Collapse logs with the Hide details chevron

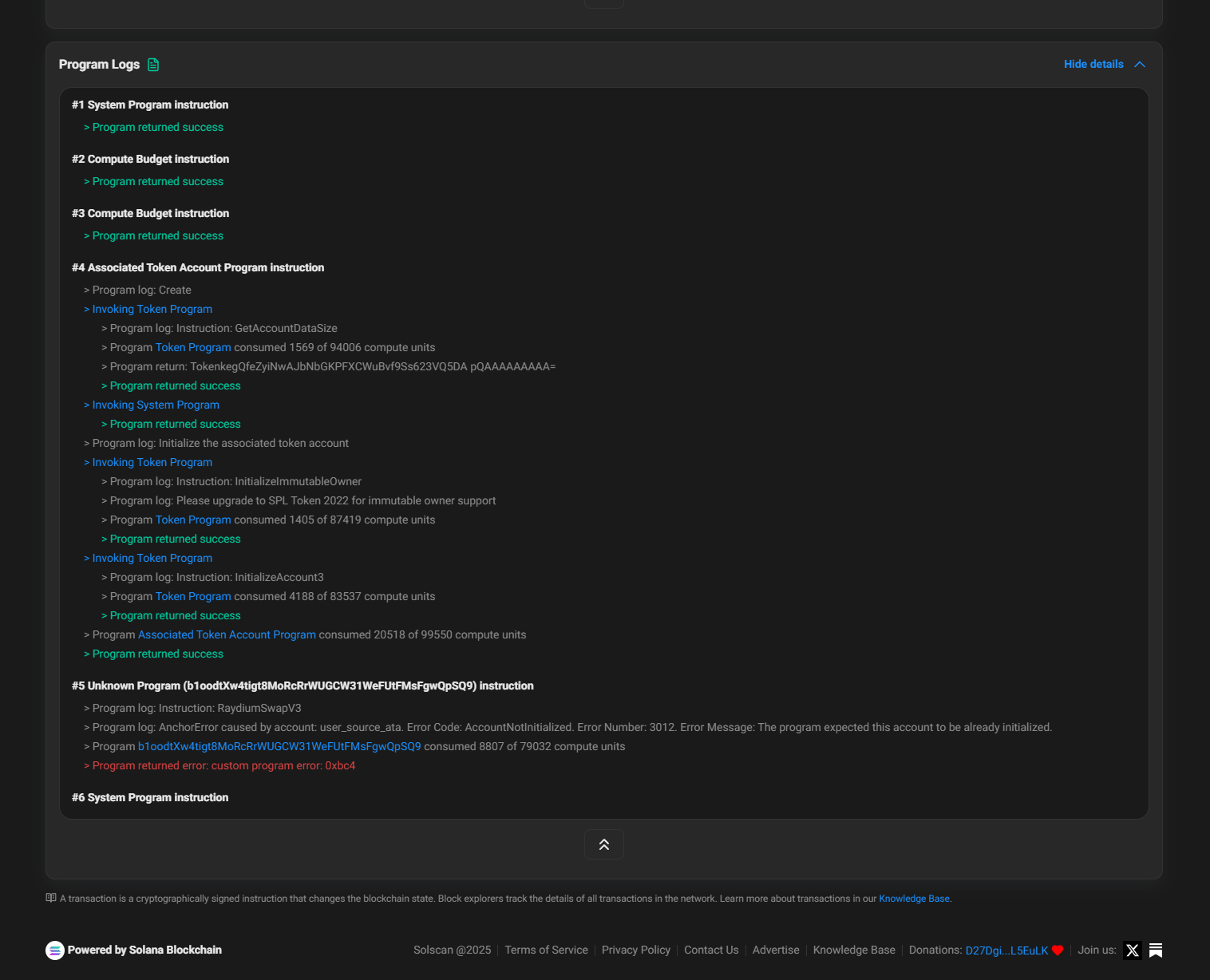(1140, 65)
